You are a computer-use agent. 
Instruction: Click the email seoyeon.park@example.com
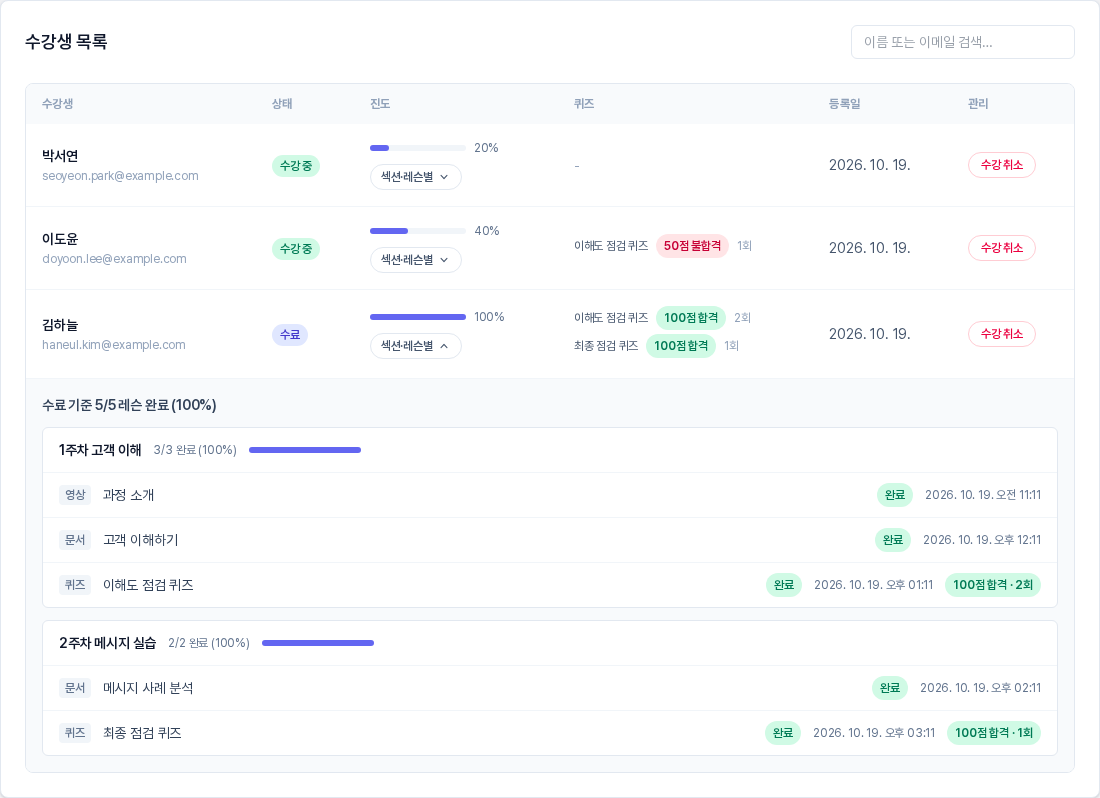120,176
